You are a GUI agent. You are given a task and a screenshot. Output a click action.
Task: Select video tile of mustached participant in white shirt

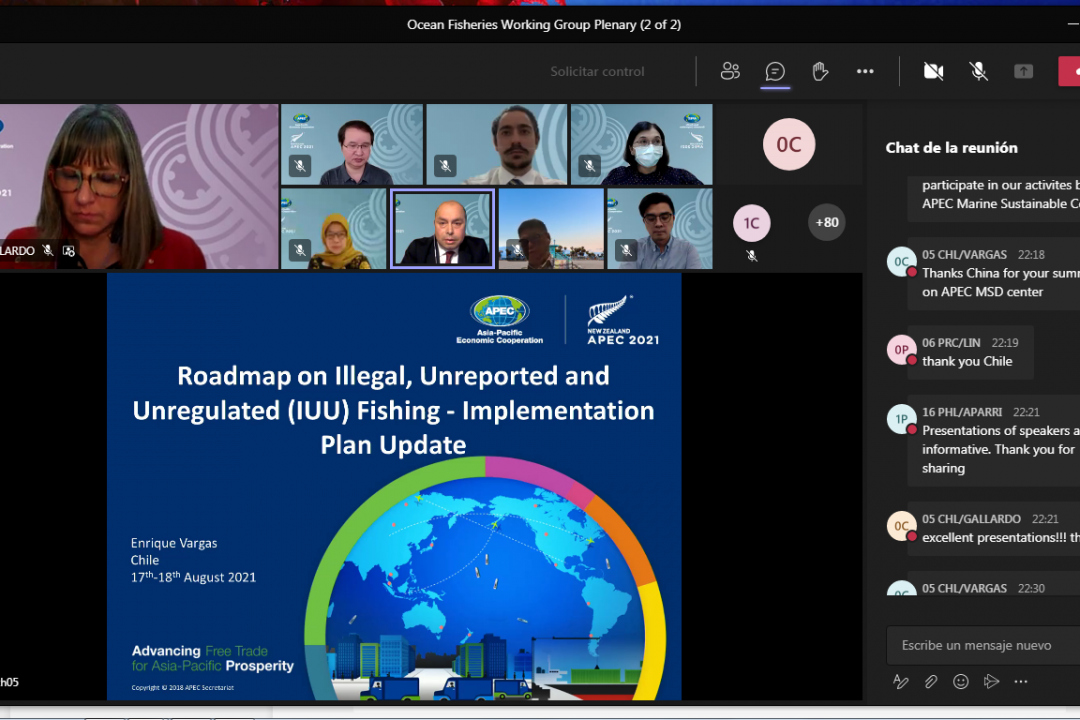(497, 145)
